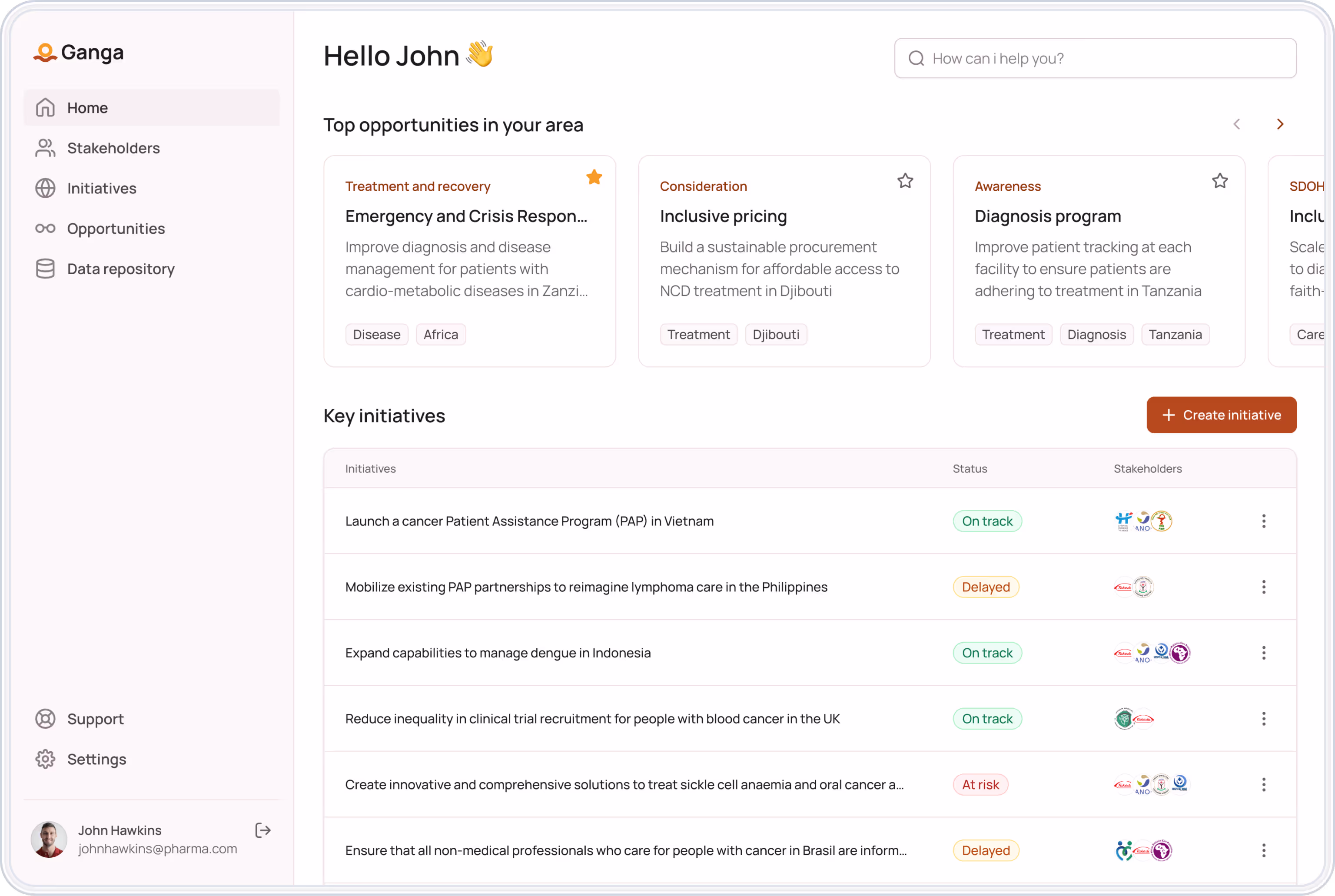
Task: Open Support from the lifebuoy icon
Action: click(45, 719)
